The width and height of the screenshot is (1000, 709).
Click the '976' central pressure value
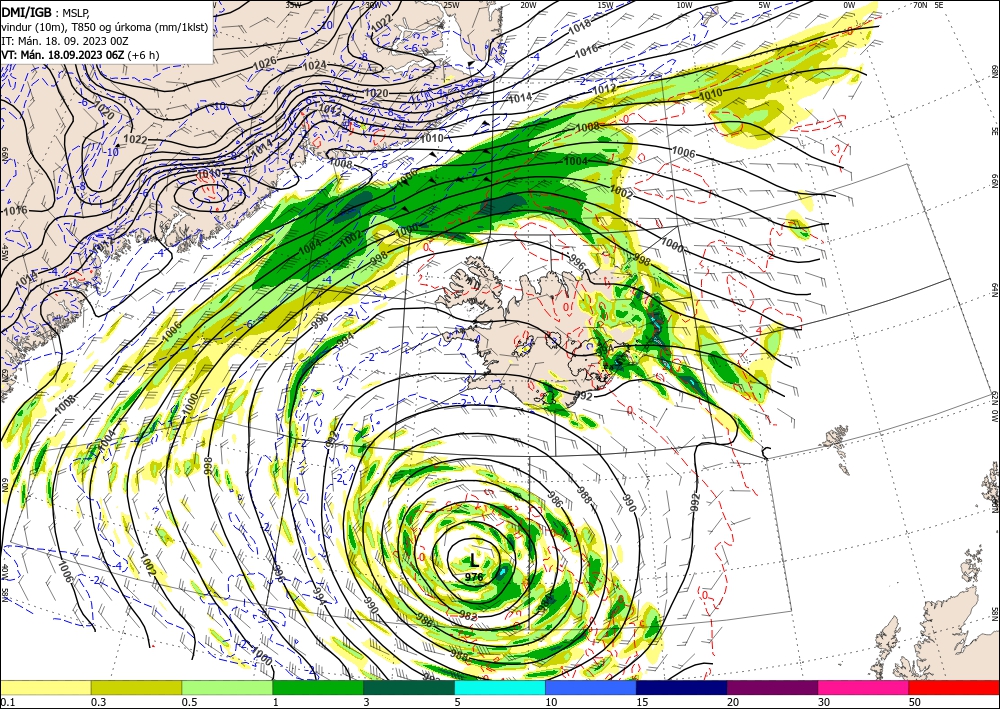[x=474, y=577]
